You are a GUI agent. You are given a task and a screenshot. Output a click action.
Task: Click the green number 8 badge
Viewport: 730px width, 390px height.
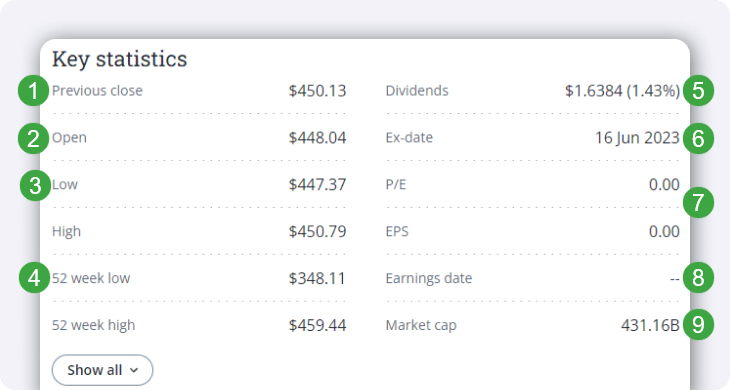point(698,278)
